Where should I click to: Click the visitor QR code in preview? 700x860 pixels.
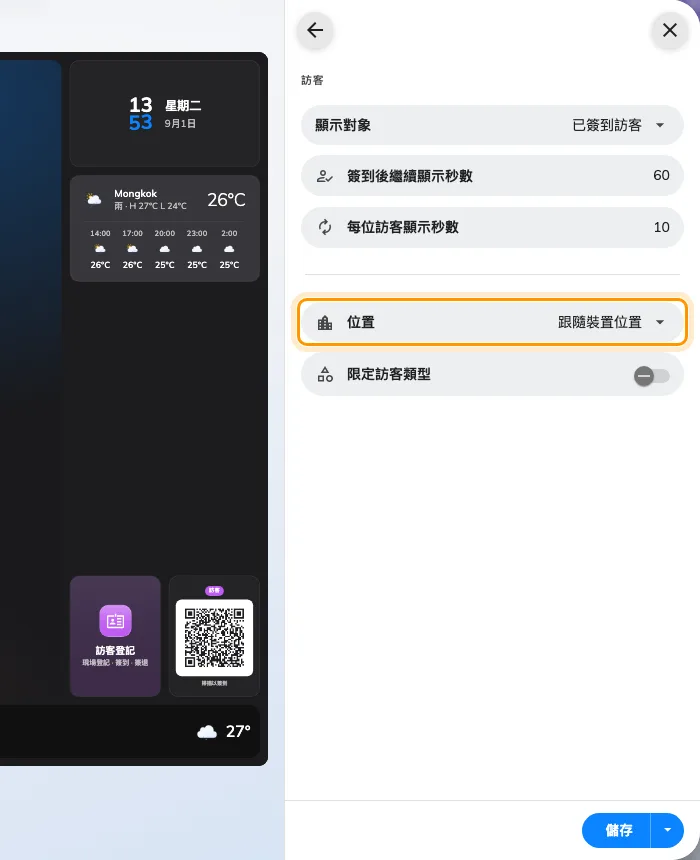[x=214, y=637]
